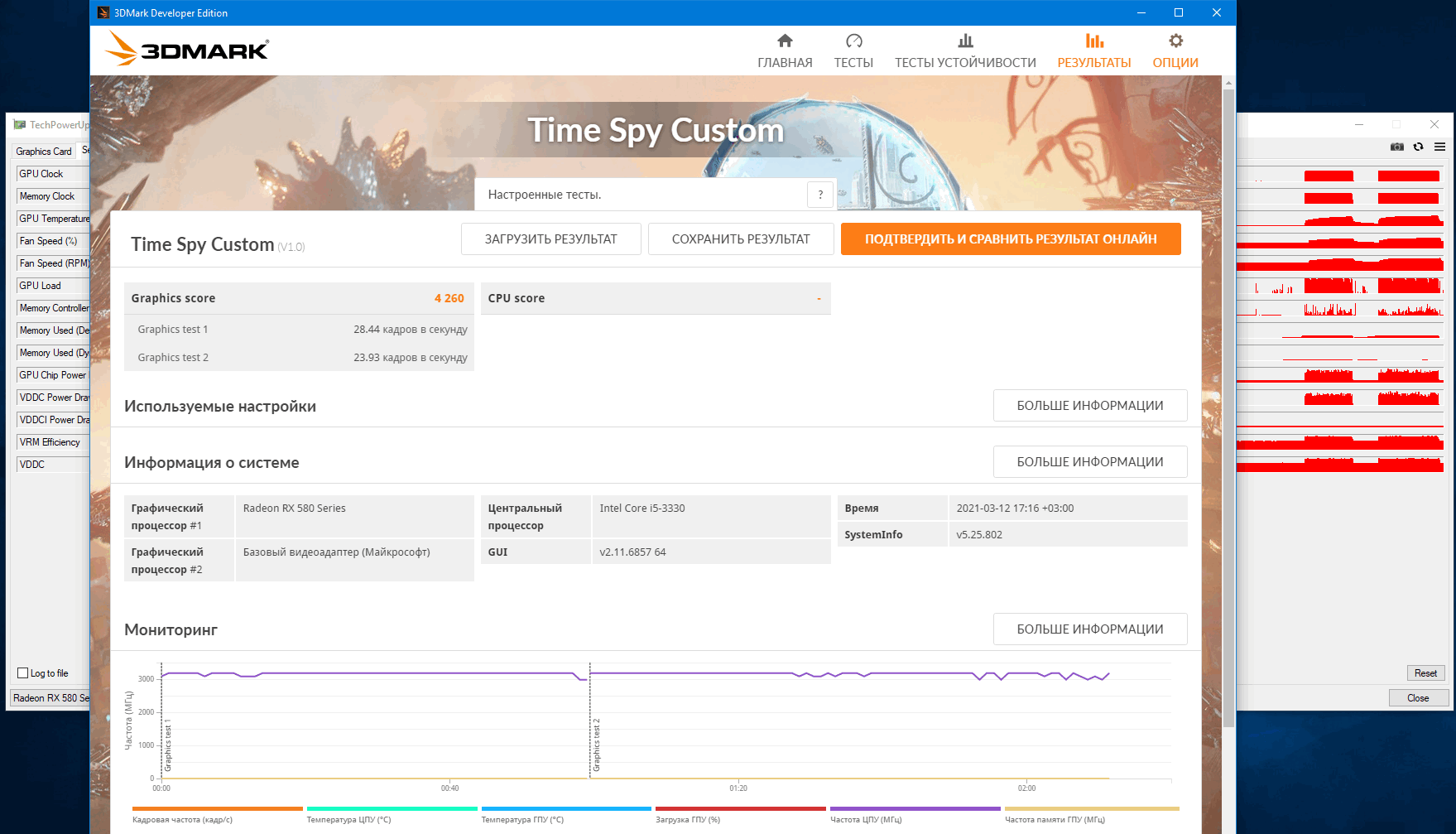Viewport: 1456px width, 834px height.
Task: Click the TechPowerUp refresh icon
Action: (1418, 147)
